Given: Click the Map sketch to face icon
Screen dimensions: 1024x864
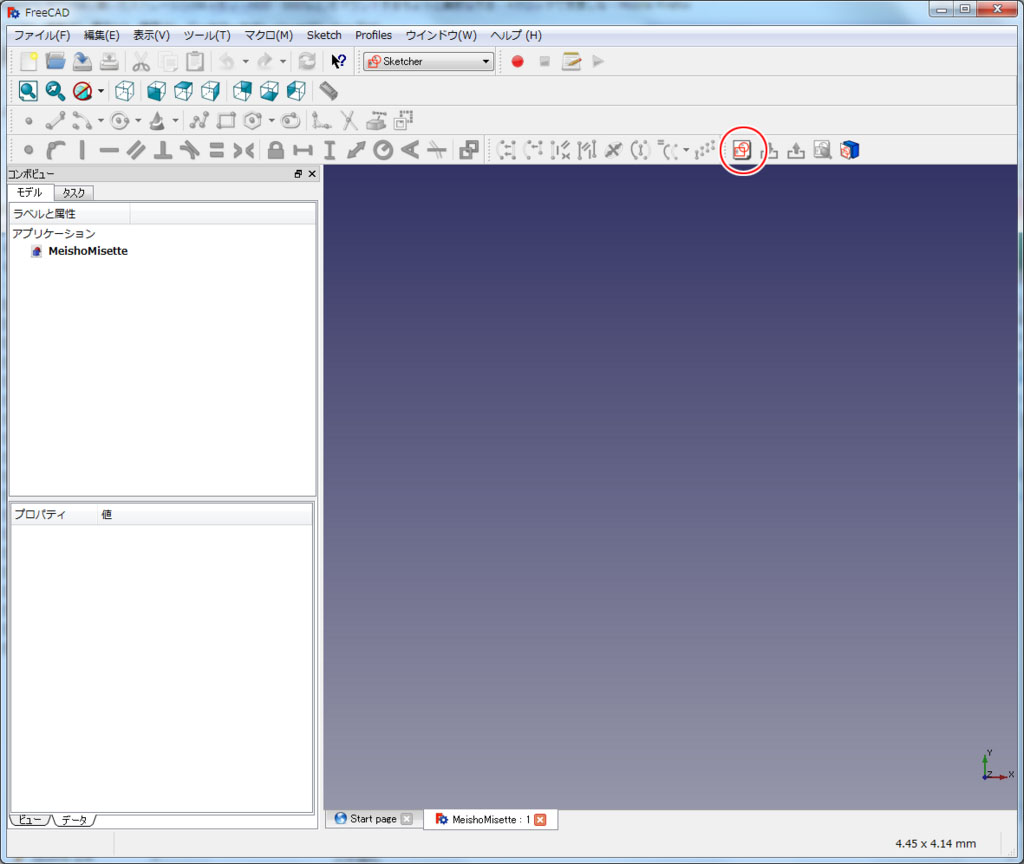Looking at the screenshot, I should 850,150.
